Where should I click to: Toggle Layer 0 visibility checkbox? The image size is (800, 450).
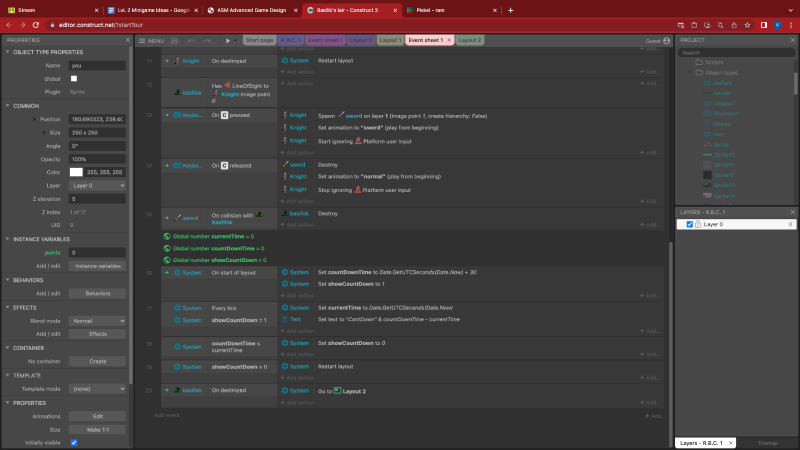click(688, 224)
